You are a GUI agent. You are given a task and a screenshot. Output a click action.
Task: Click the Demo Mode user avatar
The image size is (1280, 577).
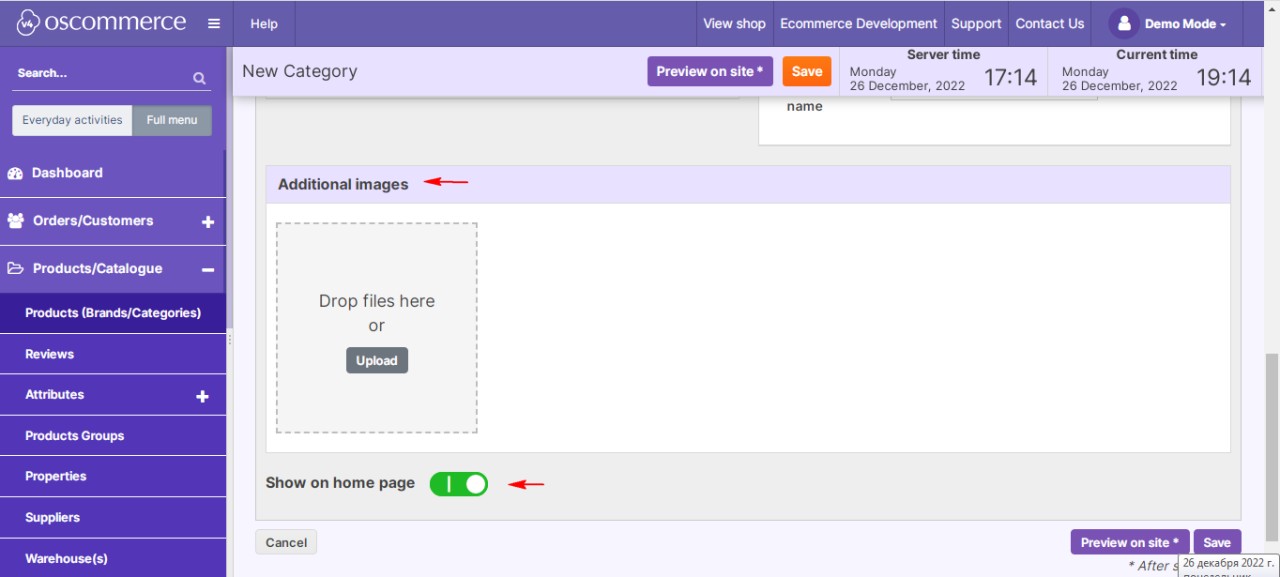point(1124,24)
